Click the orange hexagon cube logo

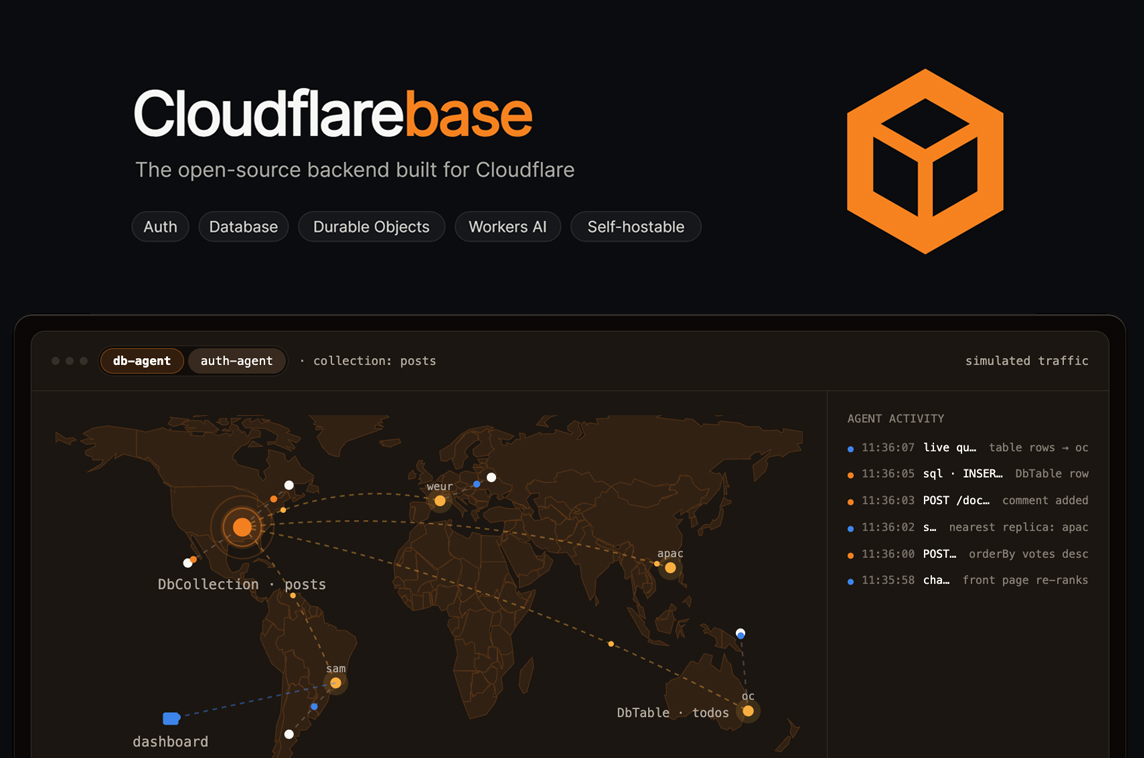(925, 161)
